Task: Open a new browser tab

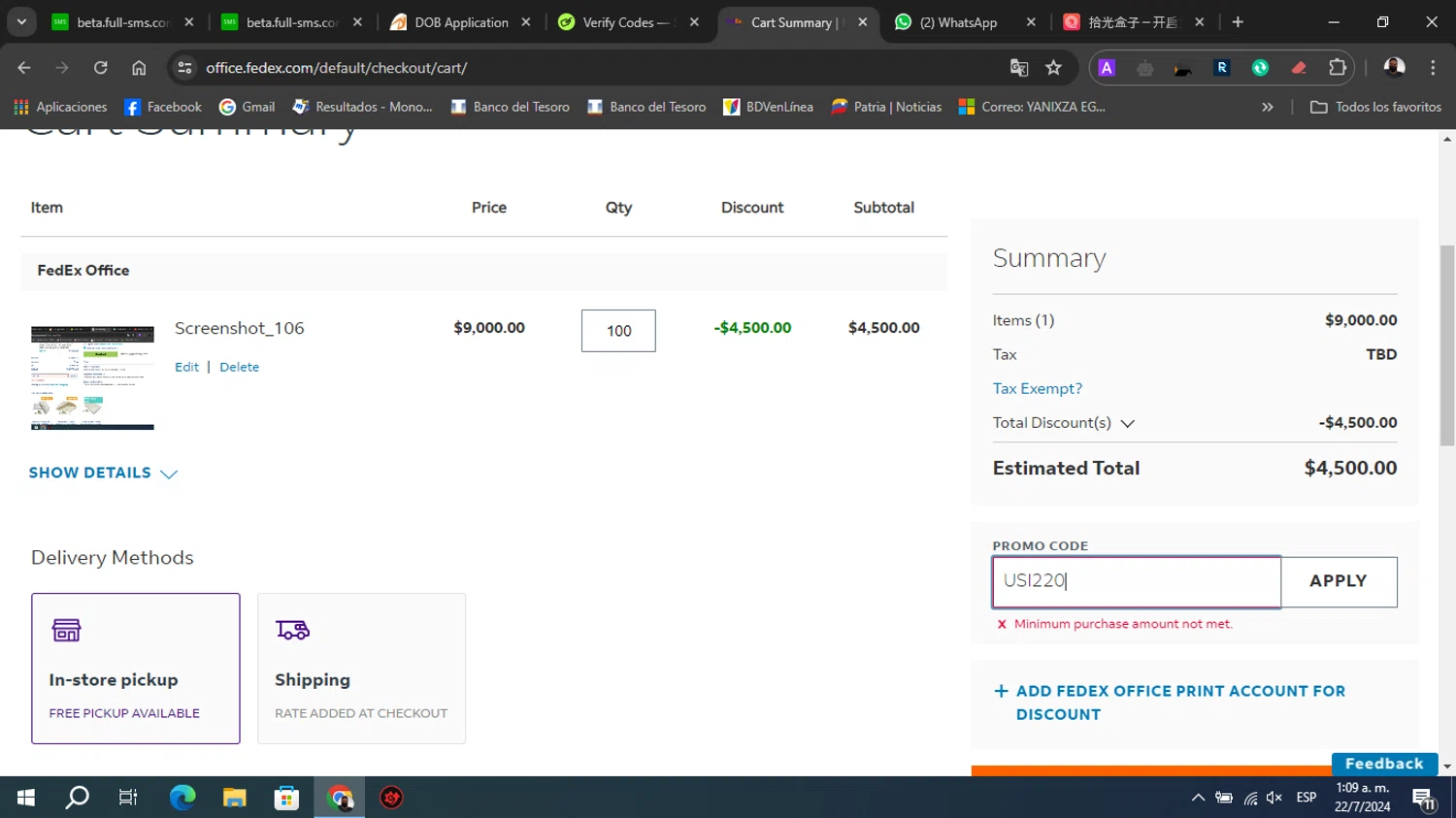Action: click(1238, 22)
